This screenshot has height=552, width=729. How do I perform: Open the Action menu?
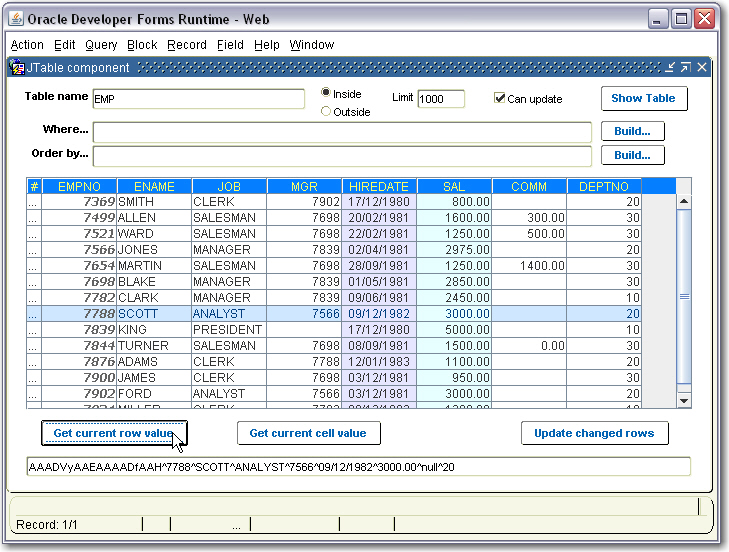27,45
